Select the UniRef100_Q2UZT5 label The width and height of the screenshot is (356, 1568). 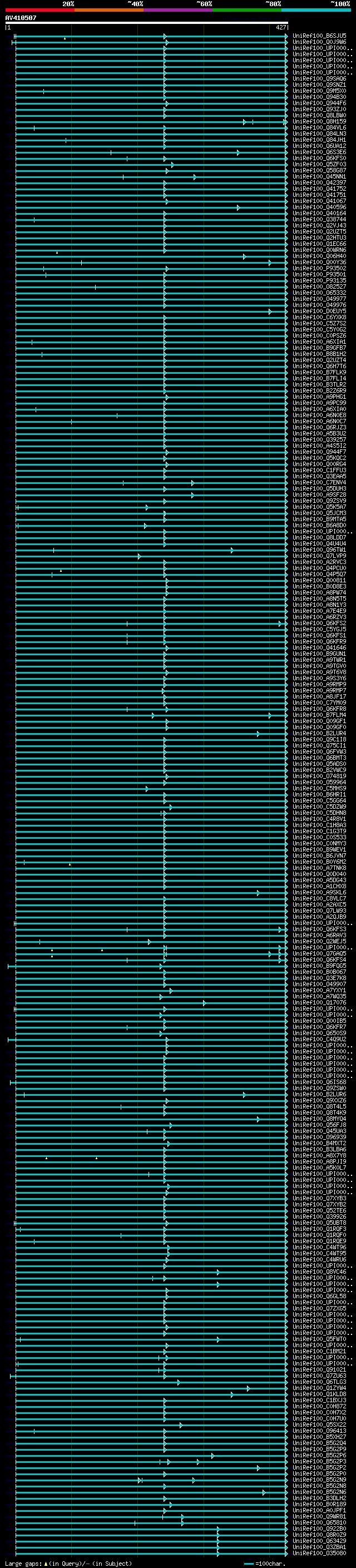pos(319,232)
